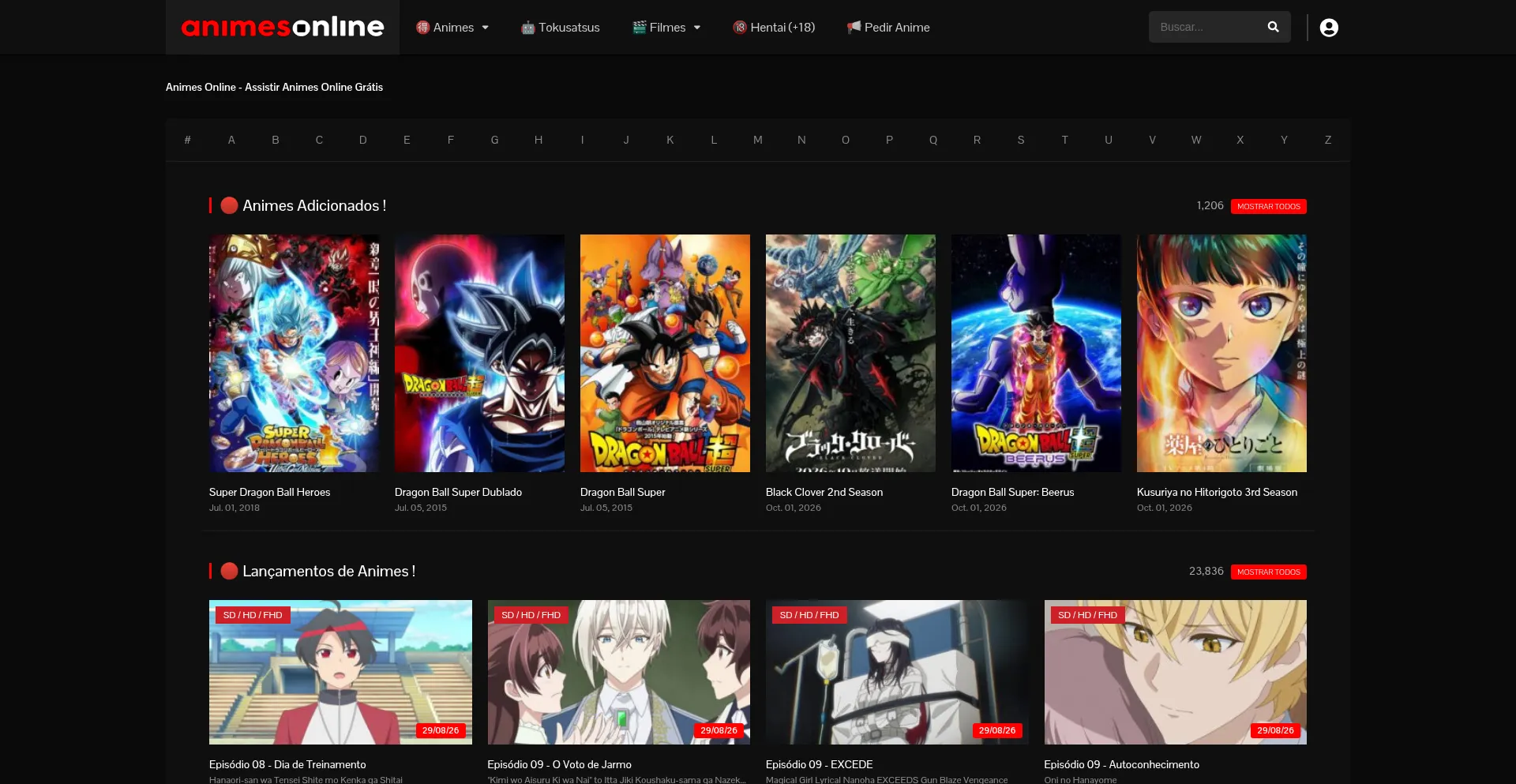Viewport: 1516px width, 784px height.
Task: Click red circle beside Lançamentos de Animes
Action: [229, 571]
